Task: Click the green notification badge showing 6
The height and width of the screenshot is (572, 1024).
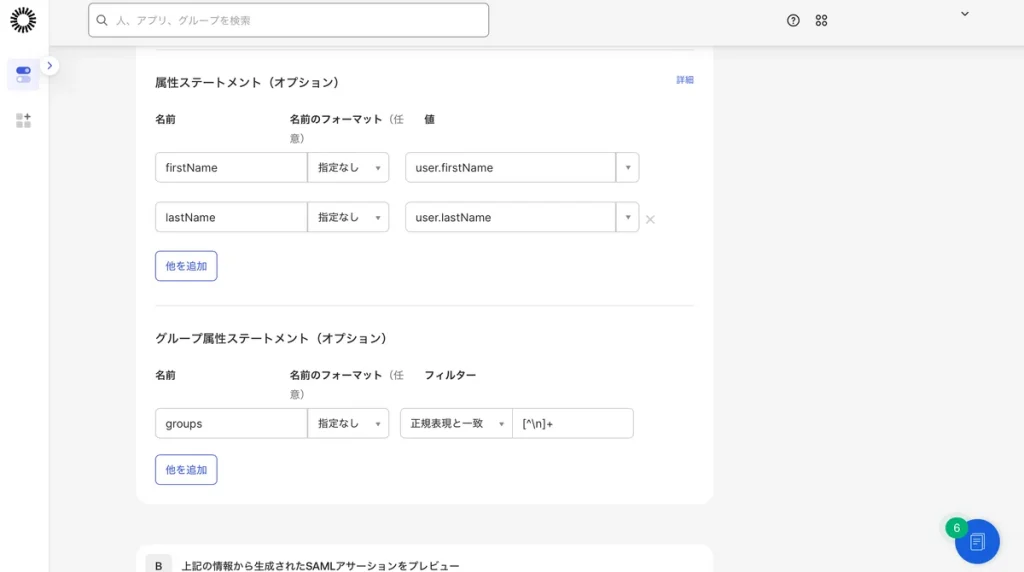Action: tap(956, 527)
